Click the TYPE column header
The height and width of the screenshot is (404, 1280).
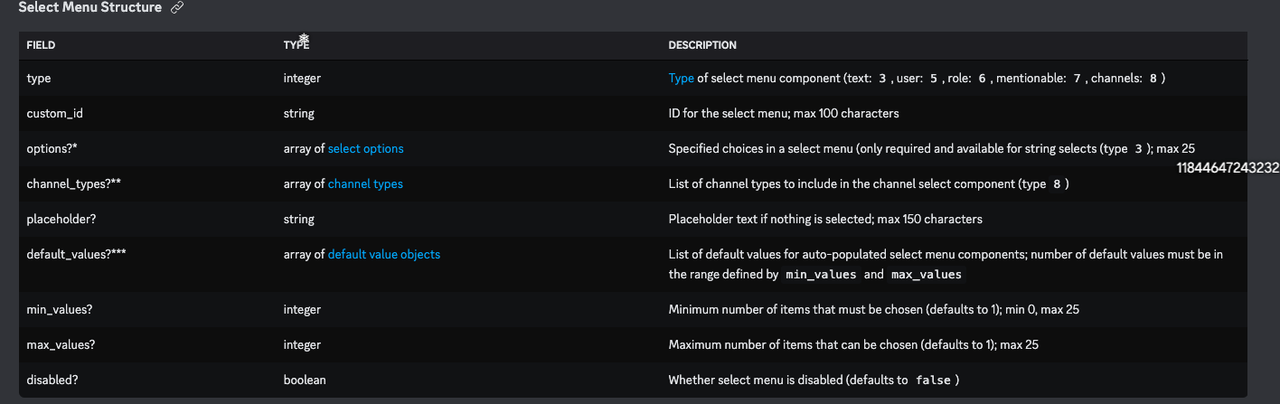coord(297,45)
